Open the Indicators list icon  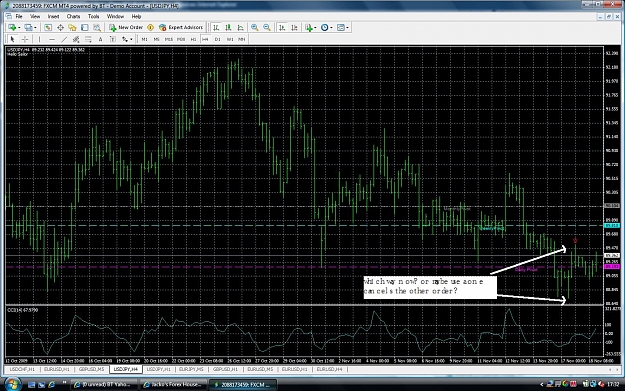(309, 28)
